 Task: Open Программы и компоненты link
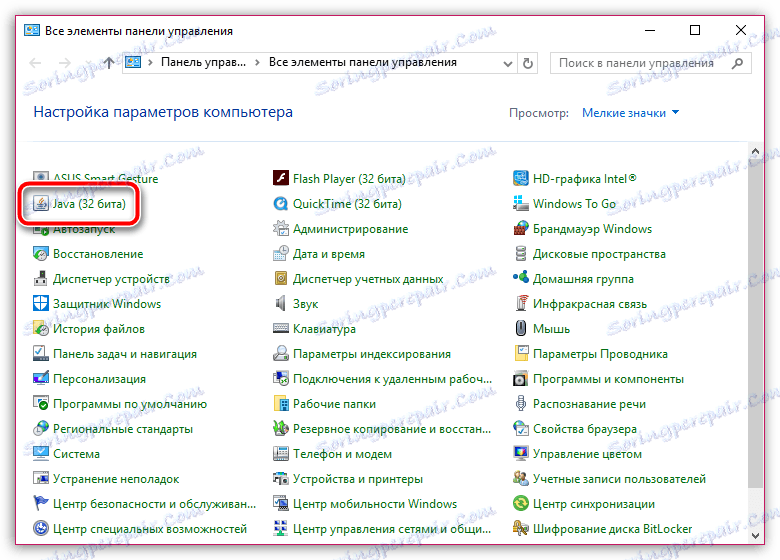(608, 379)
